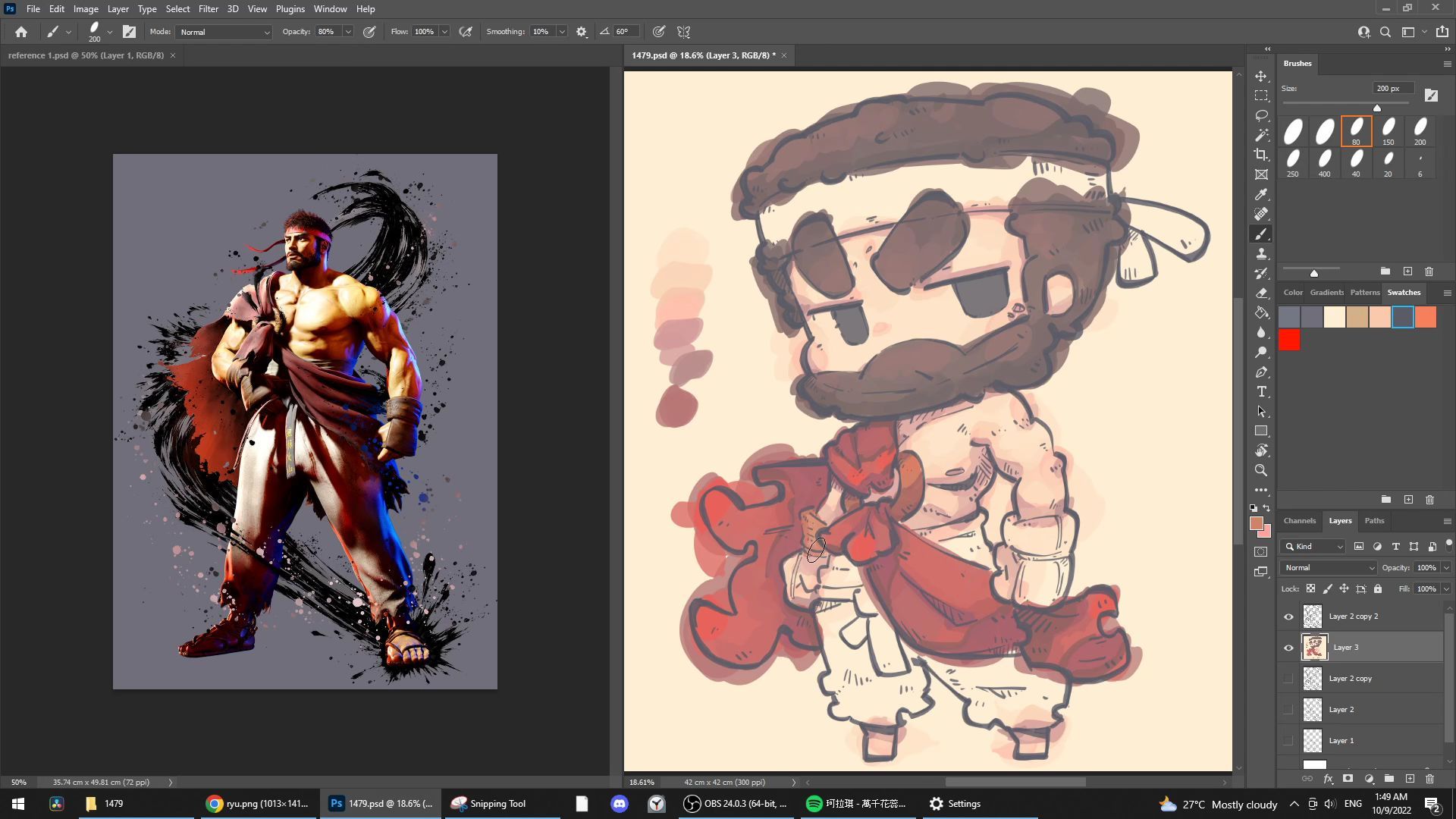Add a layer mask
The height and width of the screenshot is (819, 1456).
point(1348,779)
